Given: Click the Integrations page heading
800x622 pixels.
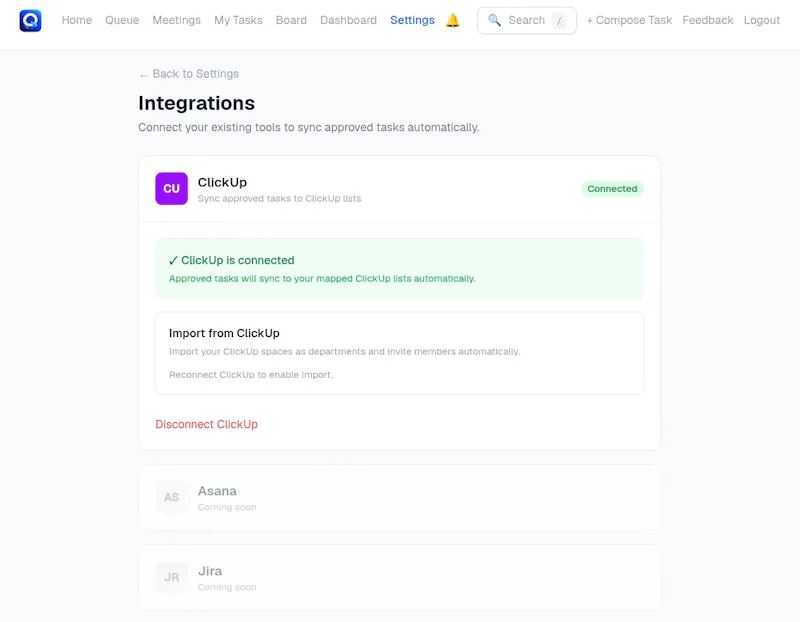Looking at the screenshot, I should pyautogui.click(x=196, y=103).
